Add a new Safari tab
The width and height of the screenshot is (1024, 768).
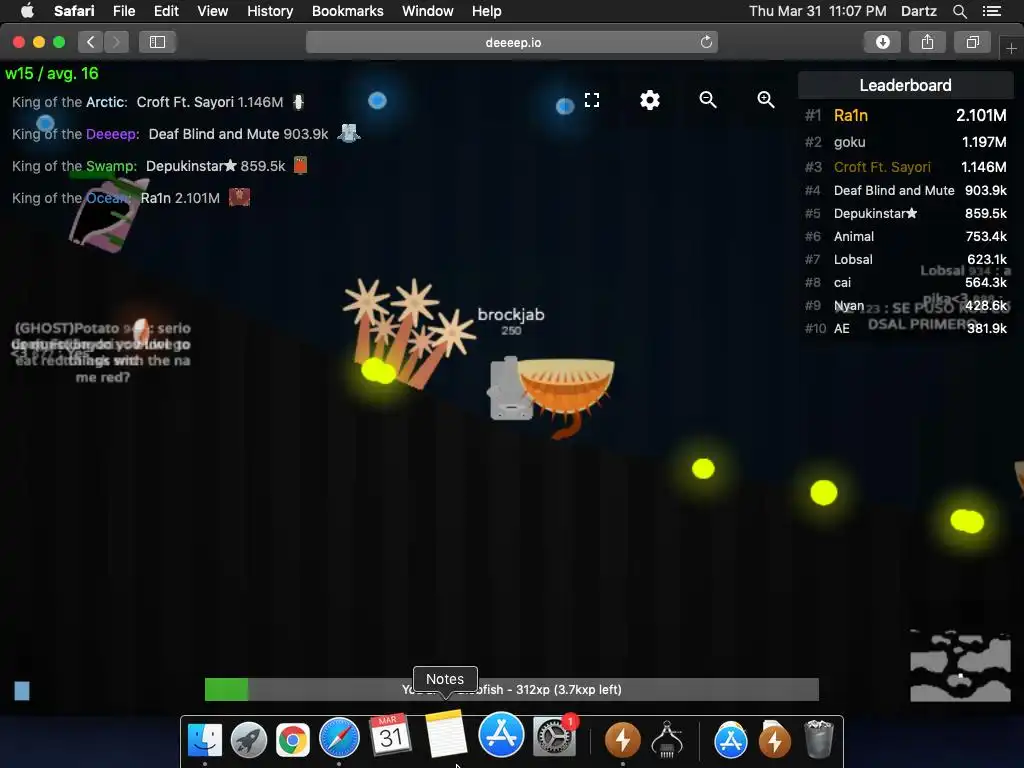point(1011,48)
